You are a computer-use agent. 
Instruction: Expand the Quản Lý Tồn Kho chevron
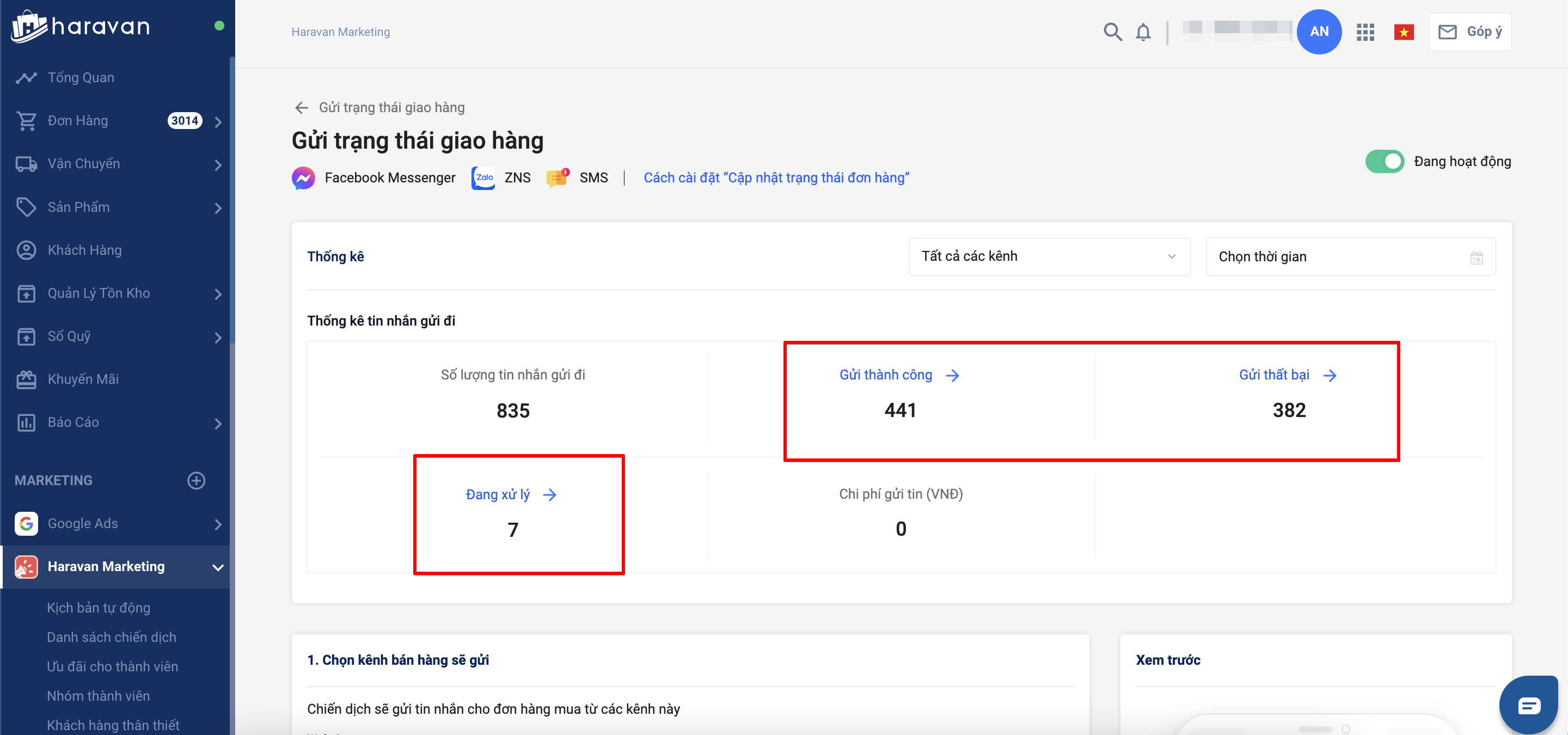pyautogui.click(x=218, y=293)
